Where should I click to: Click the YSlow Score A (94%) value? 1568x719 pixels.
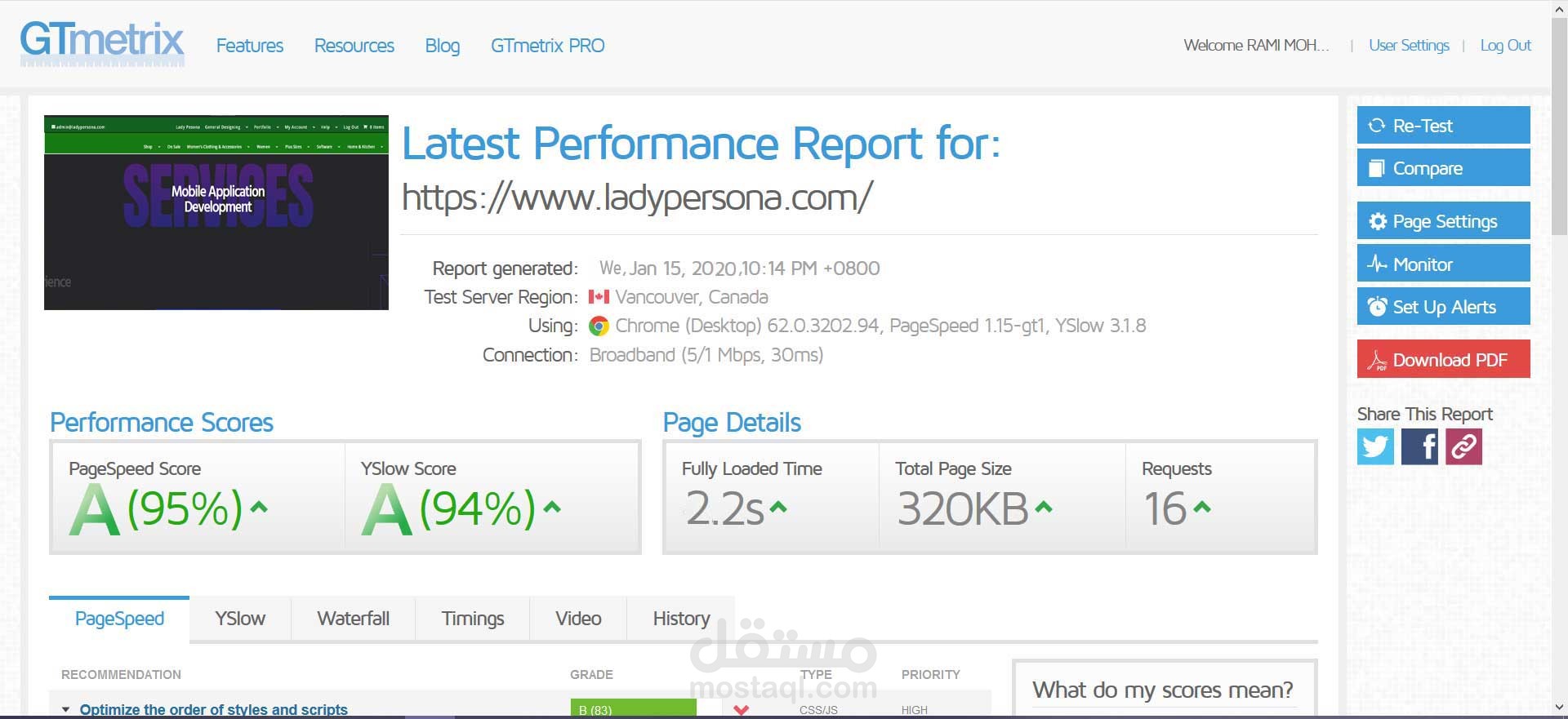449,508
